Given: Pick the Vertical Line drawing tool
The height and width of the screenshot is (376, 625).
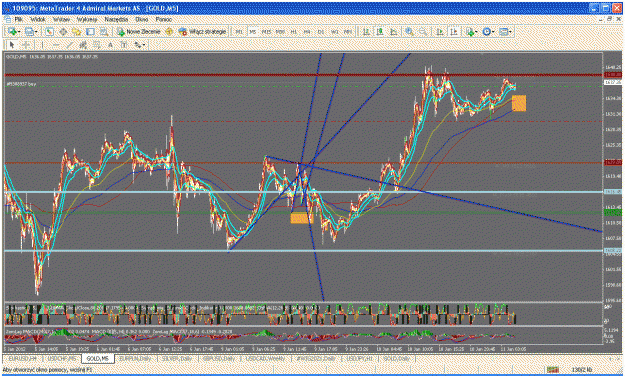Looking at the screenshot, I should 42,45.
